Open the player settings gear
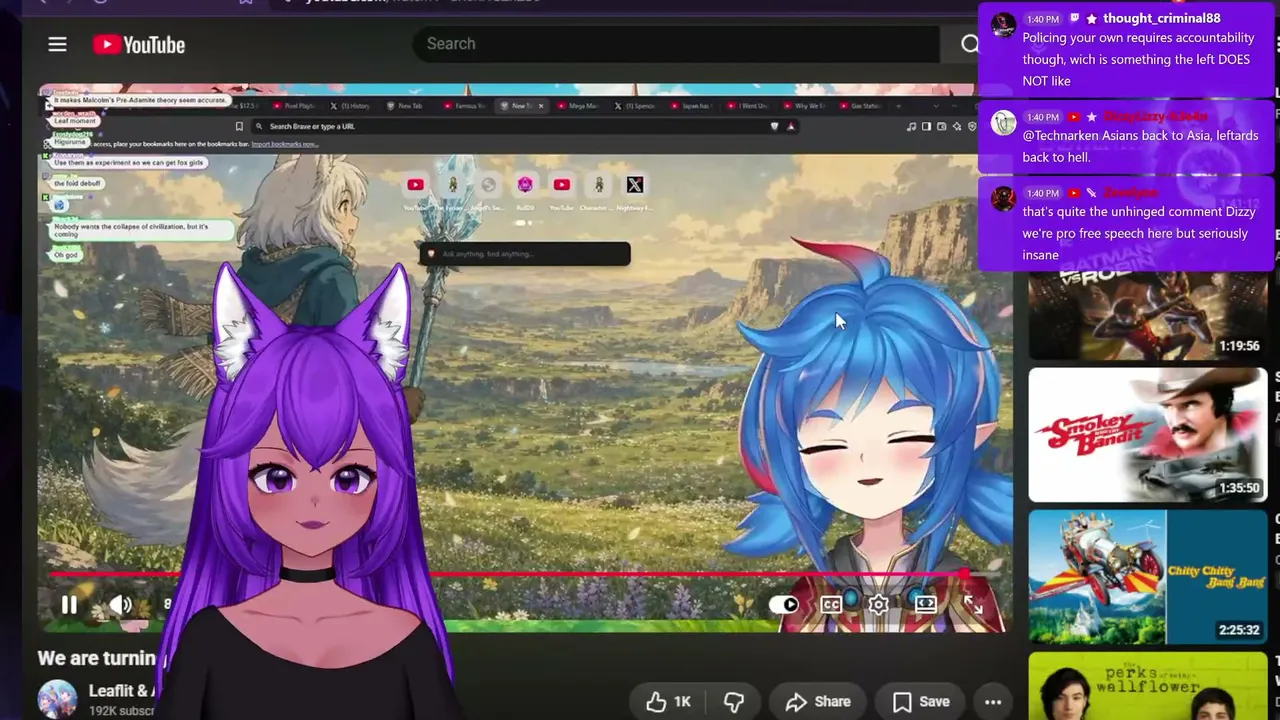Image resolution: width=1280 pixels, height=720 pixels. click(x=878, y=604)
